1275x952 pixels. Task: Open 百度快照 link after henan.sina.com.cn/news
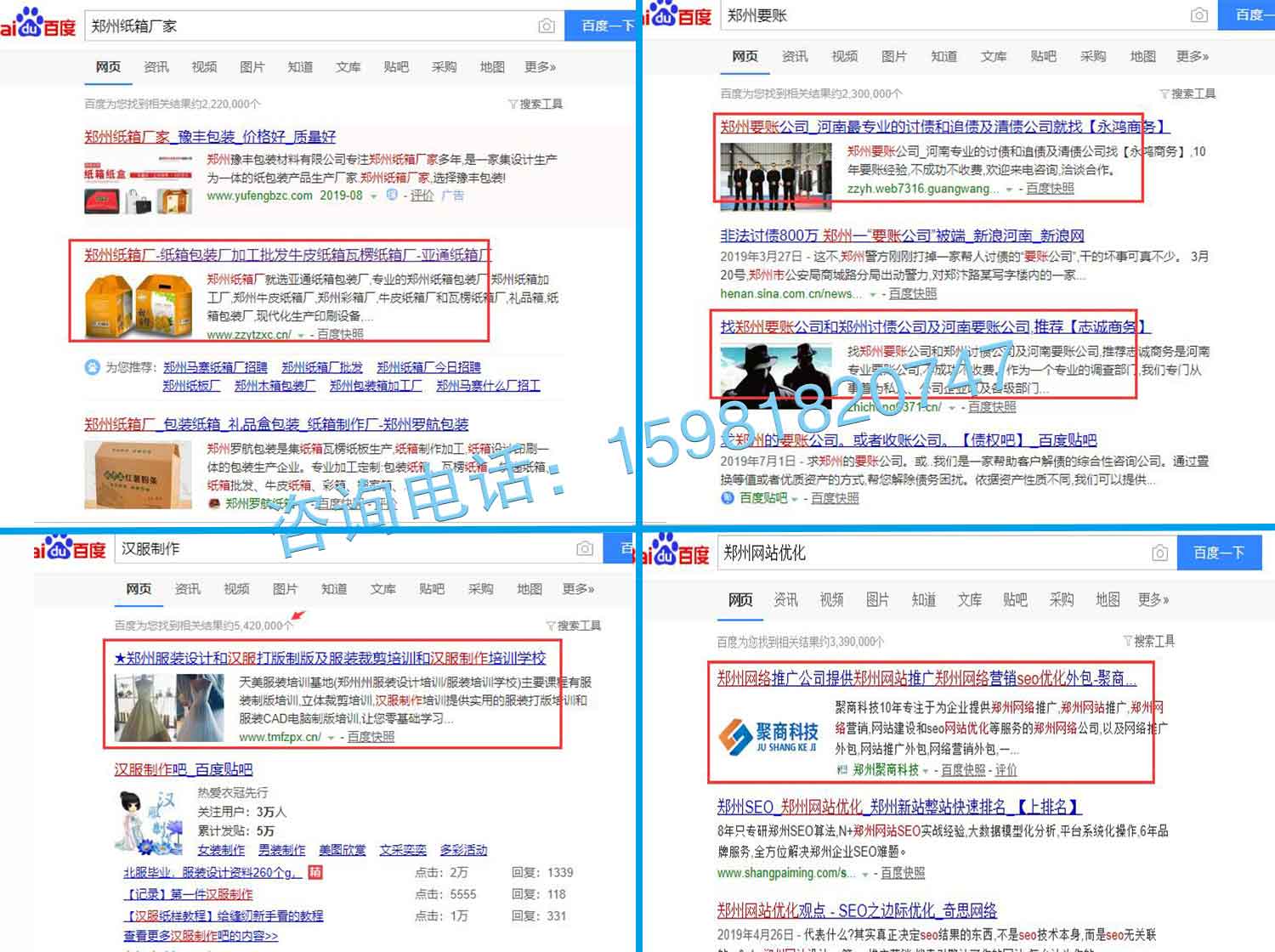[913, 294]
